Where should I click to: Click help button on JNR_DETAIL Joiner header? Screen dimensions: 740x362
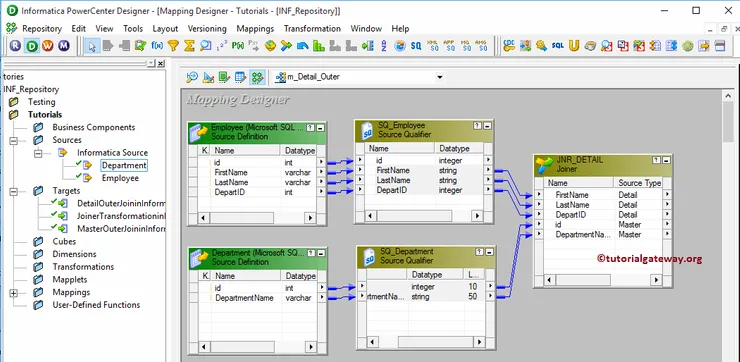[656, 160]
